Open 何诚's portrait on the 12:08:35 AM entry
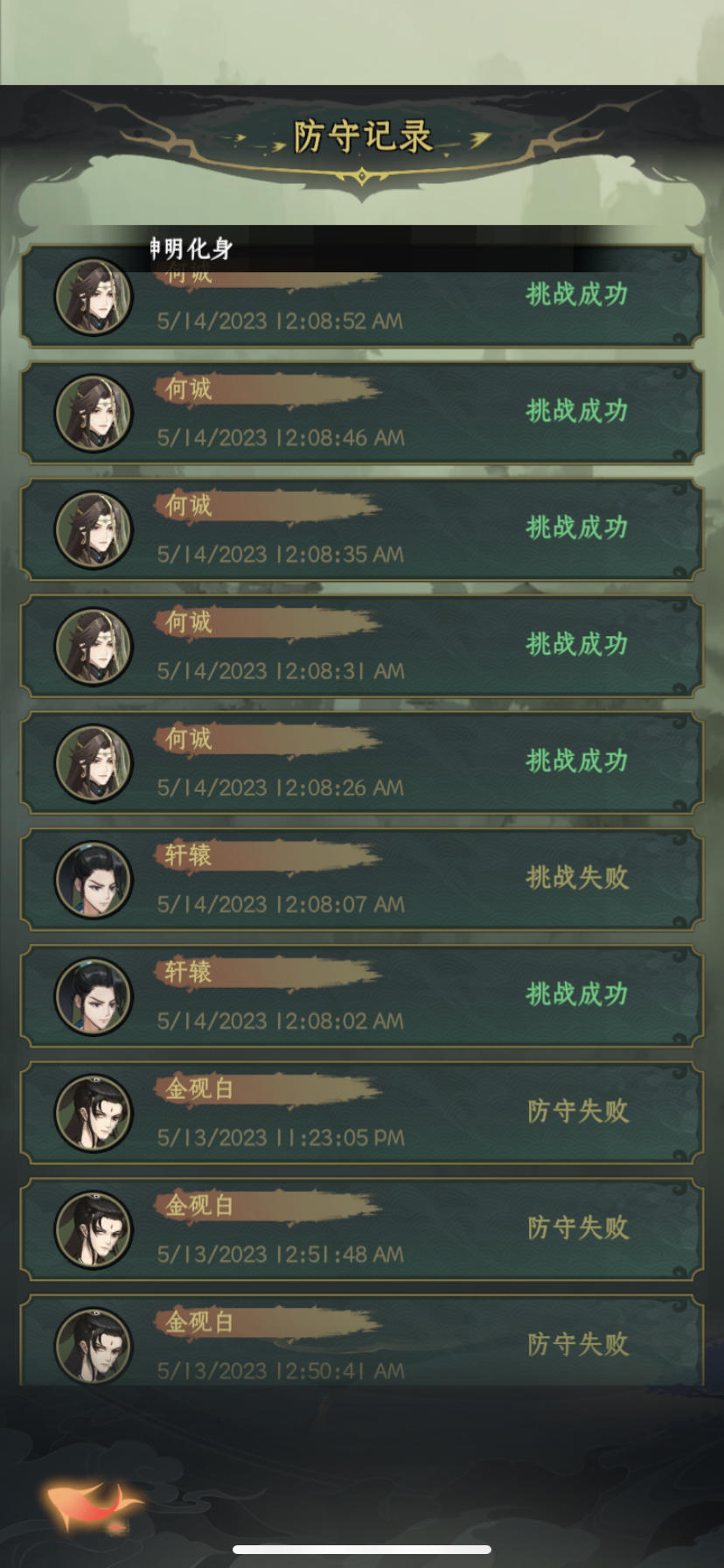The width and height of the screenshot is (724, 1568). coord(94,530)
